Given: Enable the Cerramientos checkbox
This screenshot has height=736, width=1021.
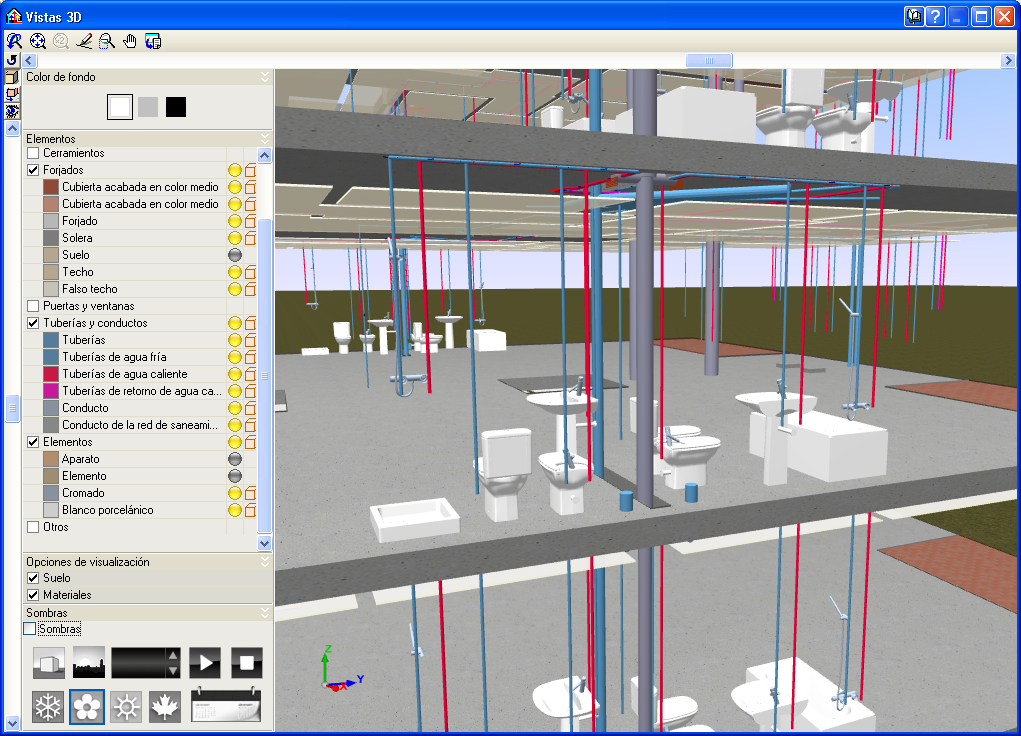Looking at the screenshot, I should click(33, 153).
